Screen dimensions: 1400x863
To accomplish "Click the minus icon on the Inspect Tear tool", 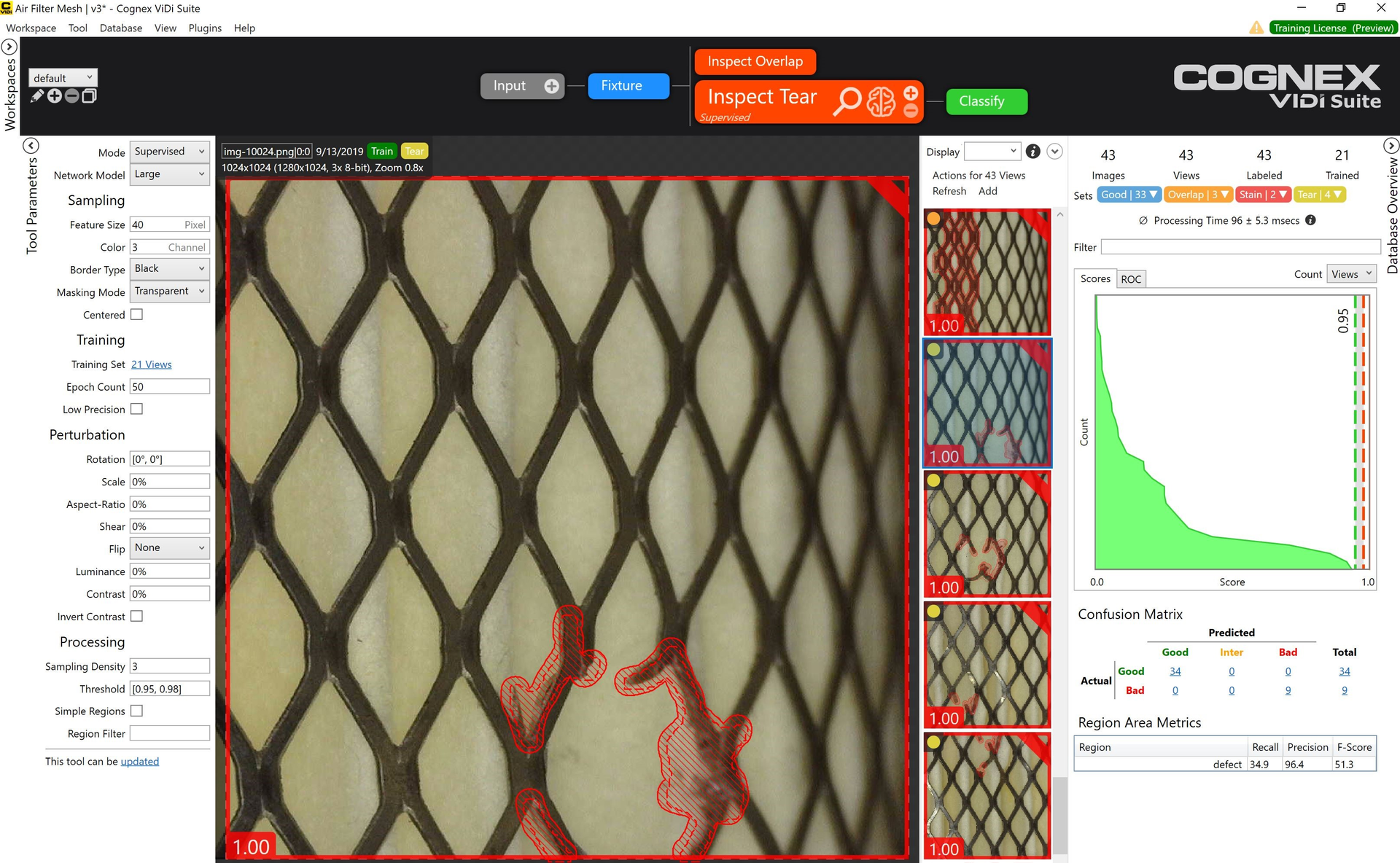I will (x=911, y=111).
